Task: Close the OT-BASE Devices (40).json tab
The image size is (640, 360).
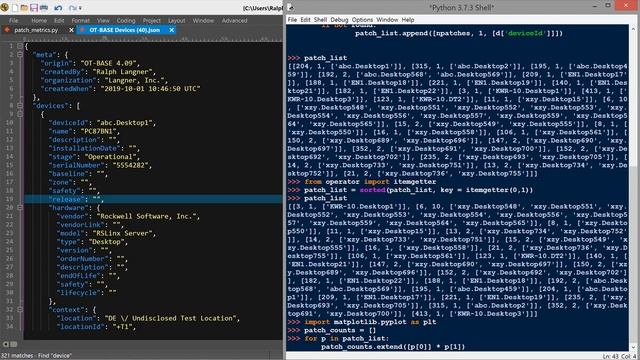Action: click(x=172, y=30)
